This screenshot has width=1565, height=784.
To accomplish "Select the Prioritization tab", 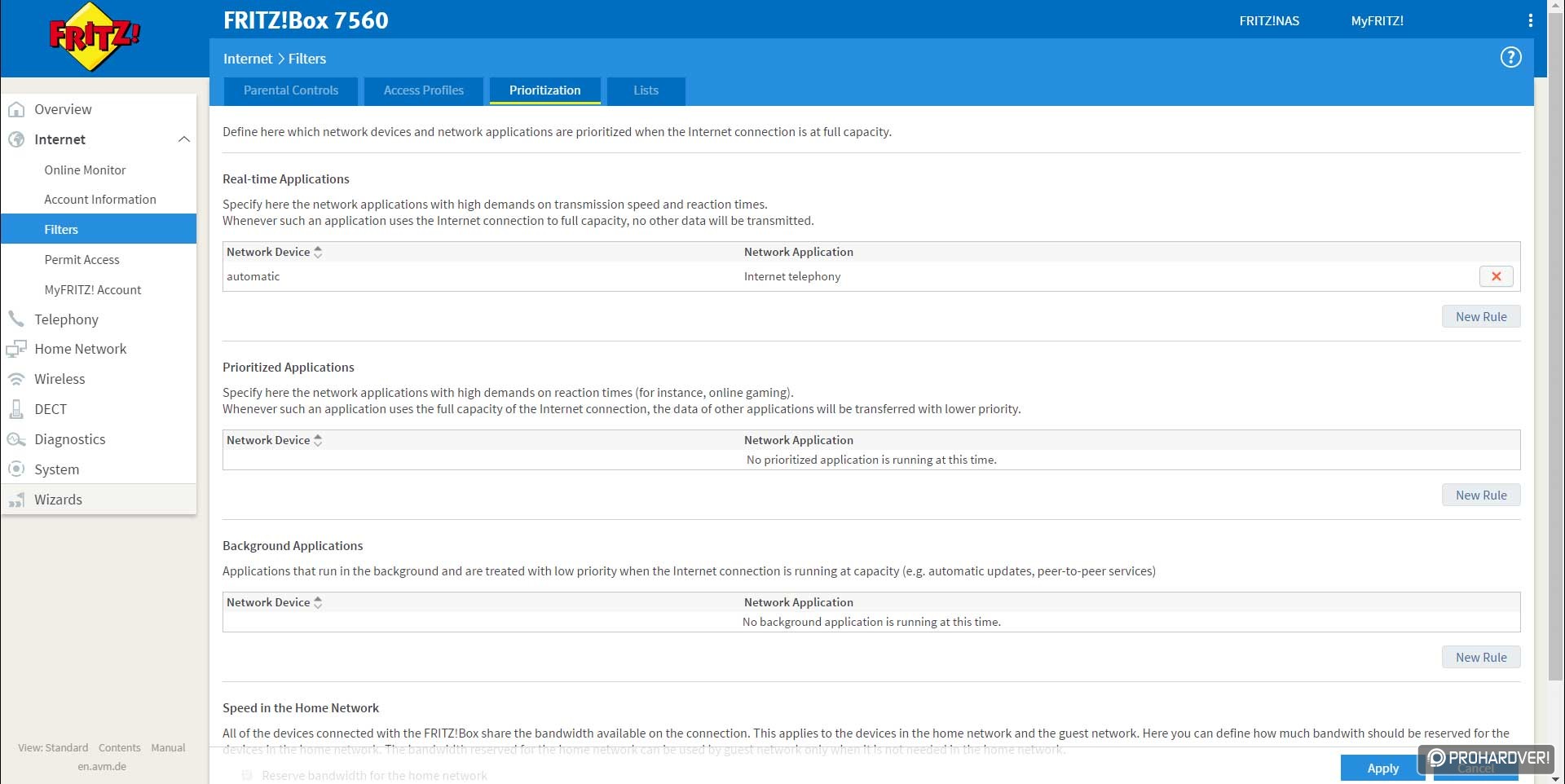I will [x=545, y=90].
